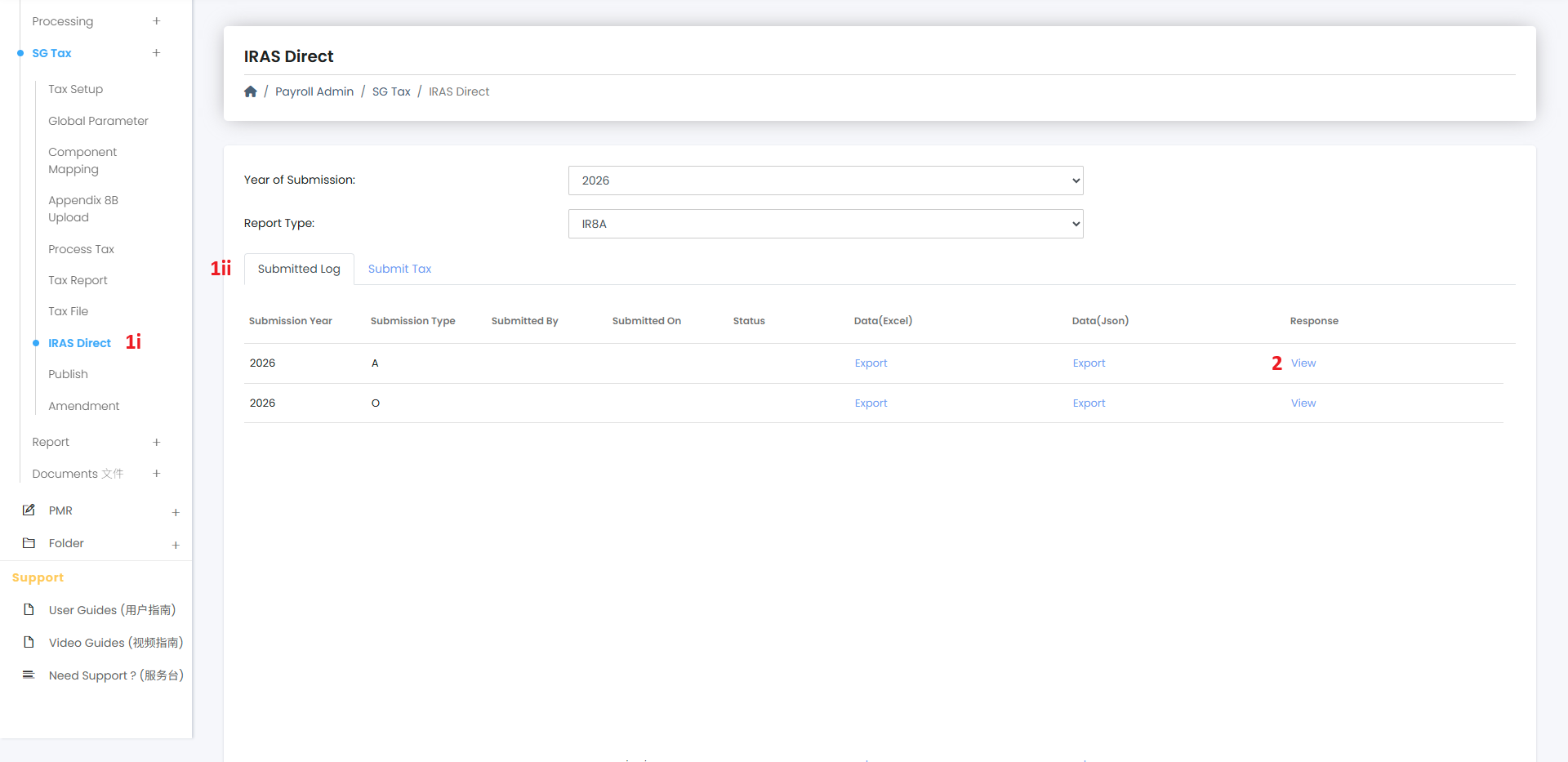The width and height of the screenshot is (1568, 762).
Task: Open Tax Setup in the sidebar
Action: 75,89
